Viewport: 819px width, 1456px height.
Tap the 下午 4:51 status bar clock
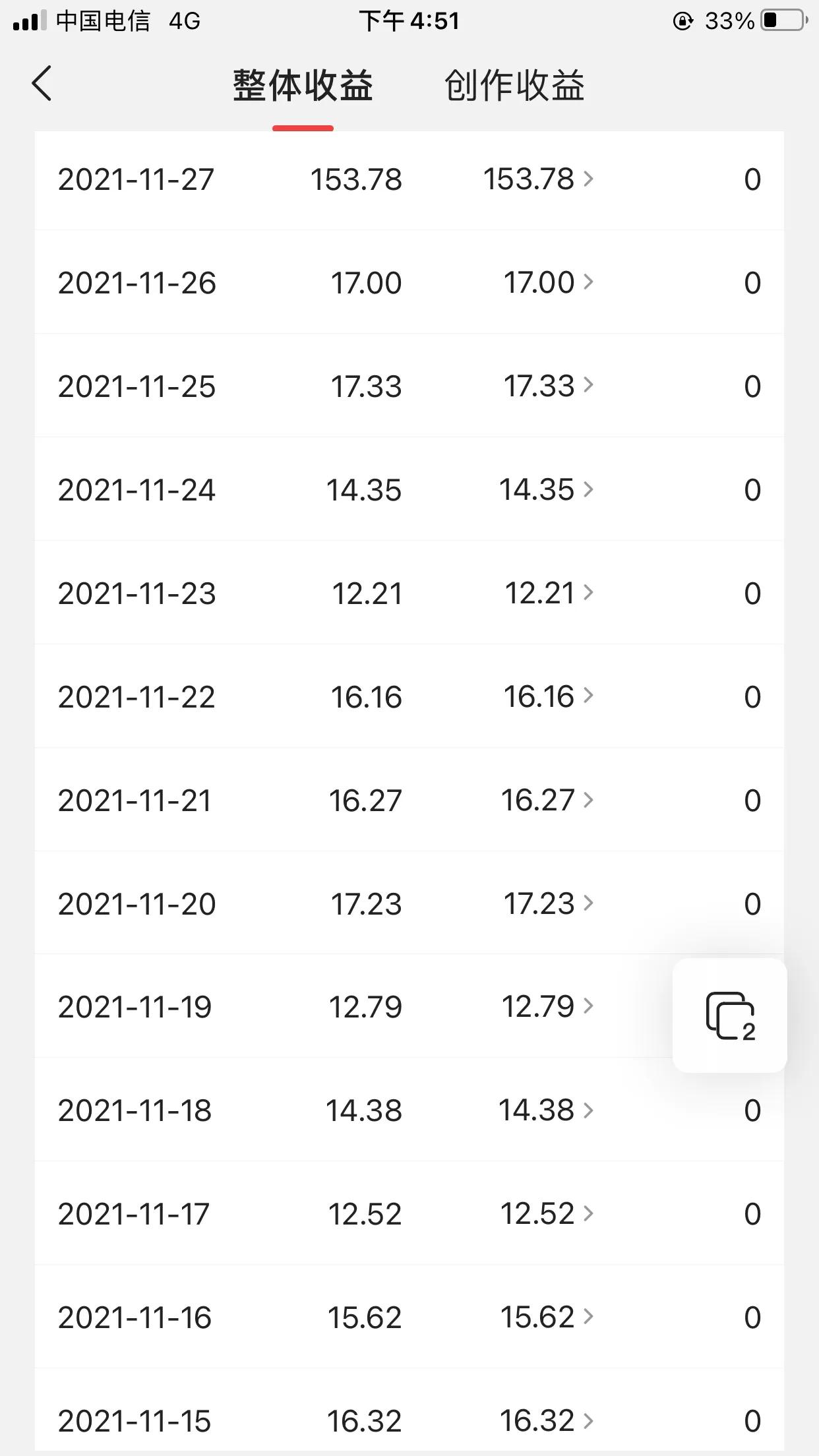409,21
